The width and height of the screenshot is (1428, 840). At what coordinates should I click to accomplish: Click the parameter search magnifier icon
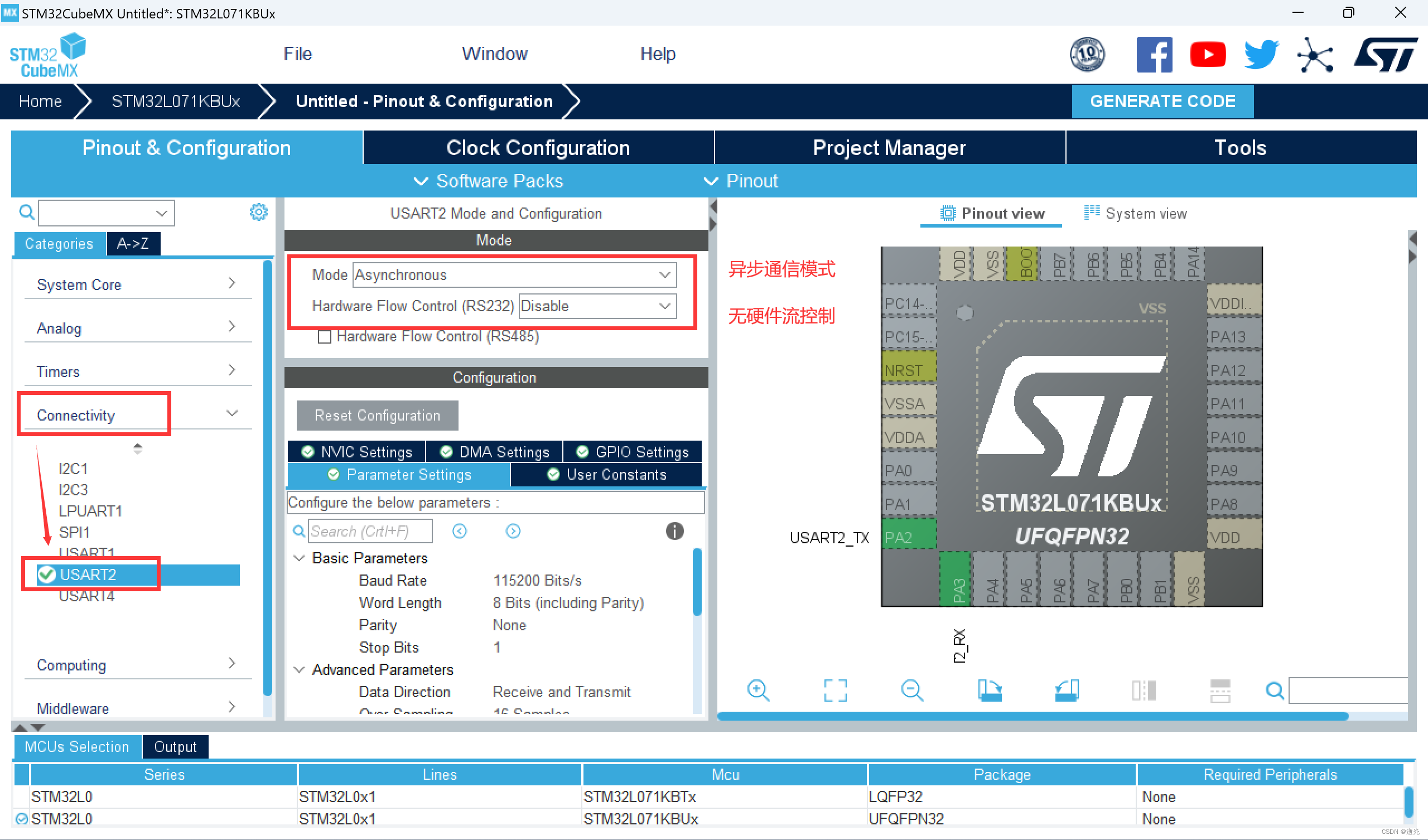click(298, 531)
